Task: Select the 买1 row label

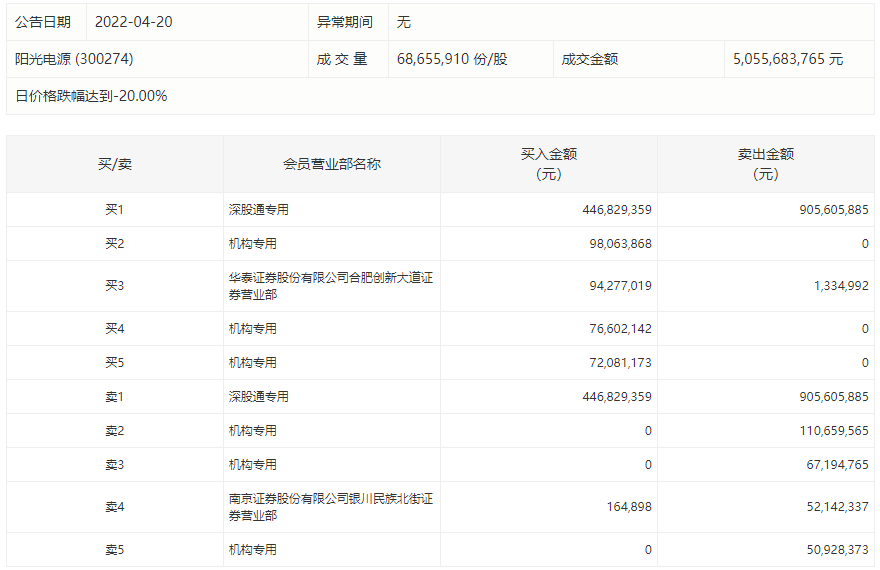Action: coord(114,209)
